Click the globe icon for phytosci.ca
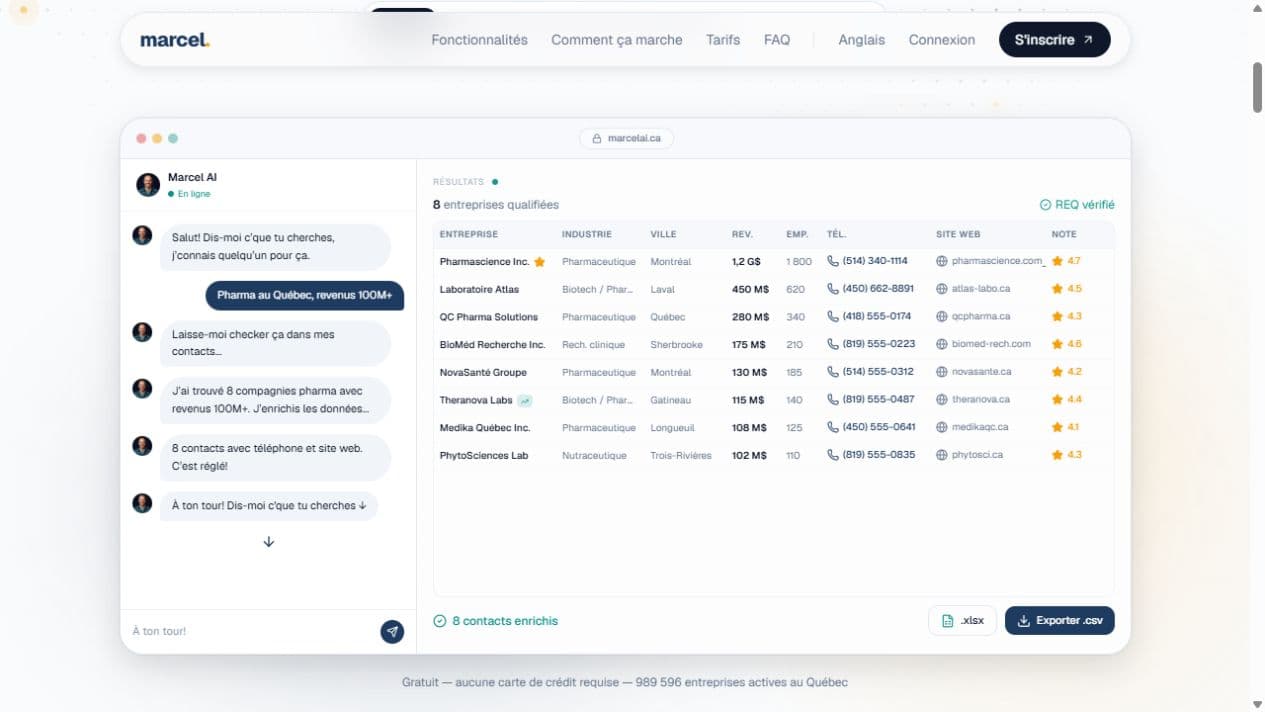This screenshot has height=712, width=1265. (942, 455)
